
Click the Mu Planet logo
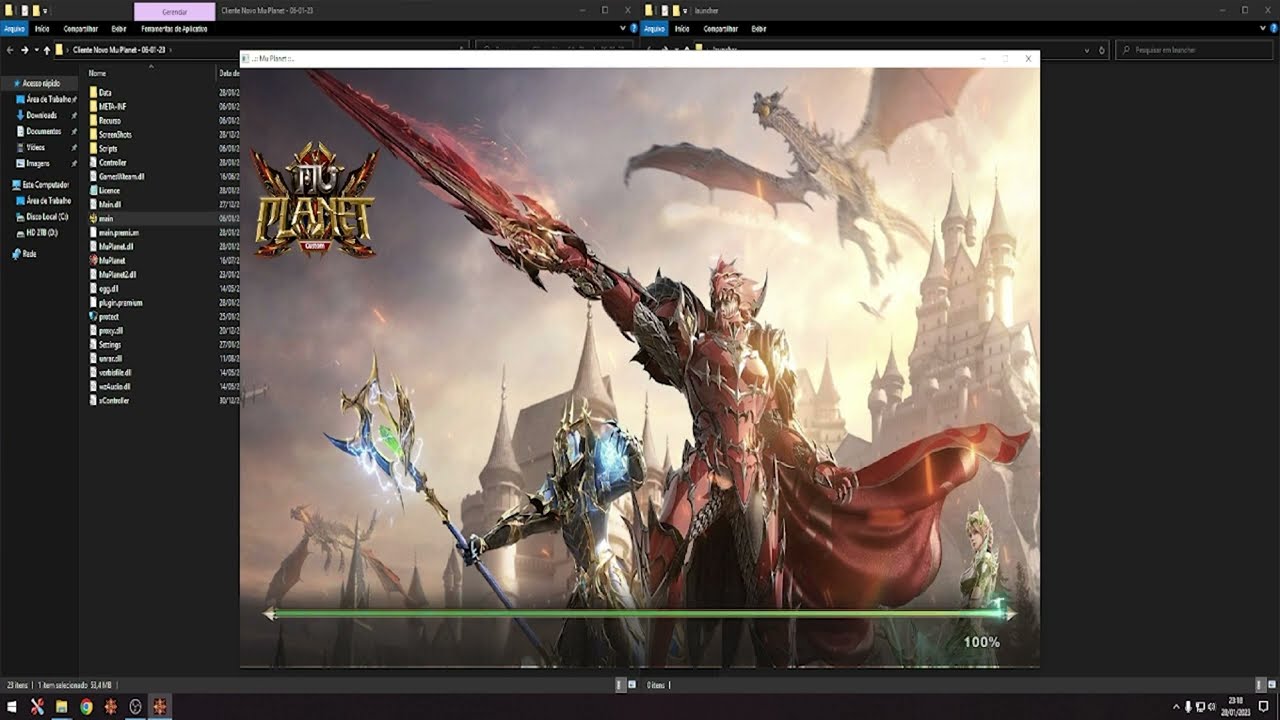[315, 200]
